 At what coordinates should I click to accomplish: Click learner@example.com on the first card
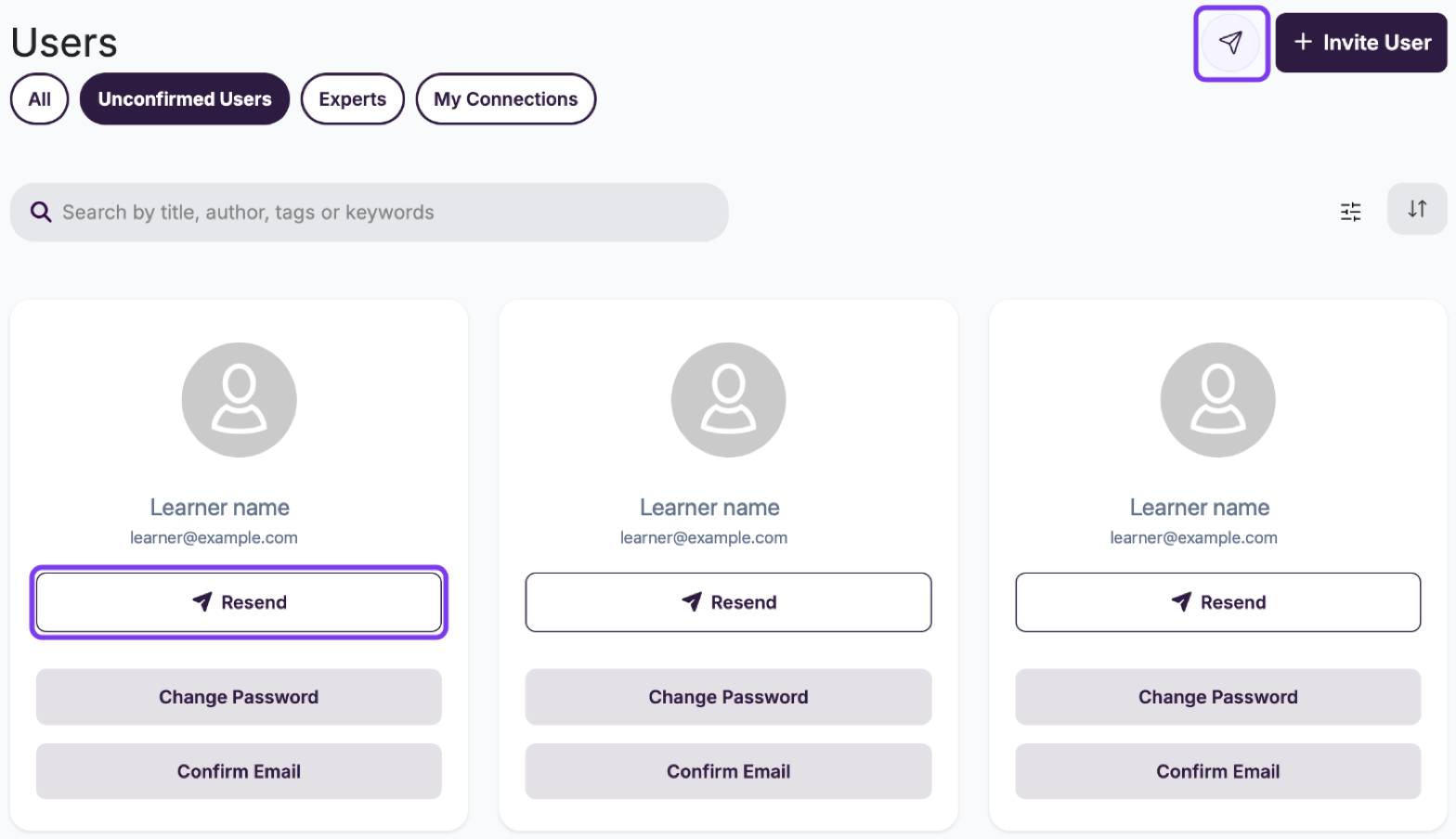click(x=214, y=537)
